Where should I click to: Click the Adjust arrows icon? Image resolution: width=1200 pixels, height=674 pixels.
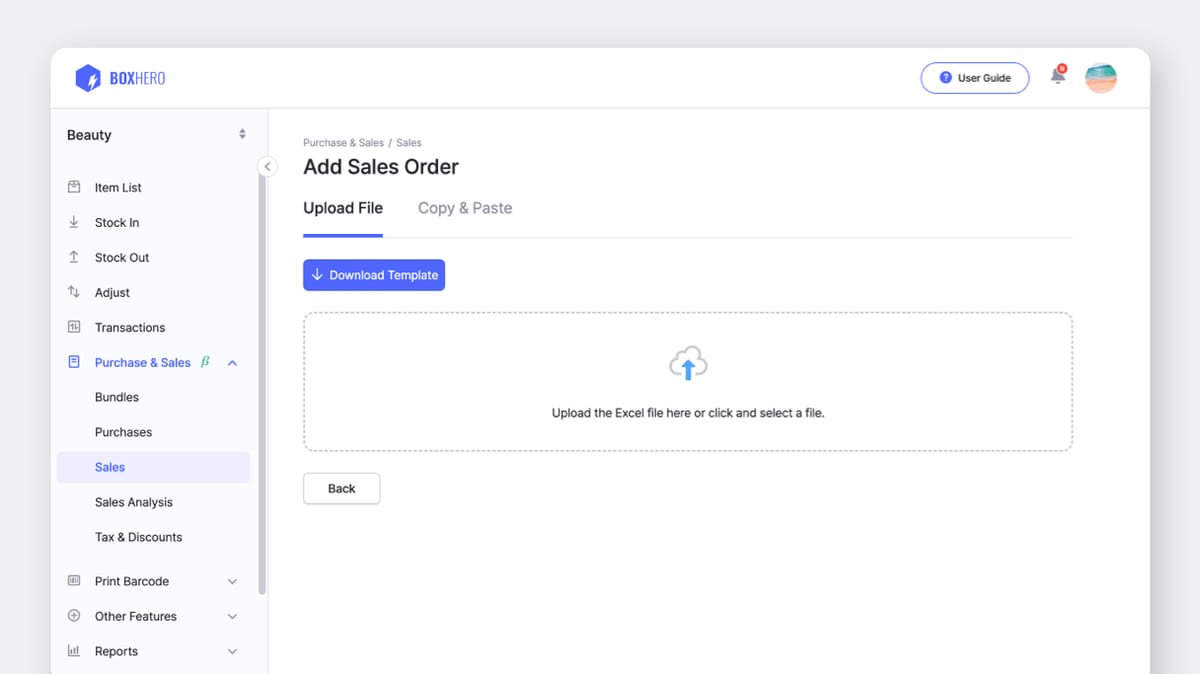click(74, 292)
